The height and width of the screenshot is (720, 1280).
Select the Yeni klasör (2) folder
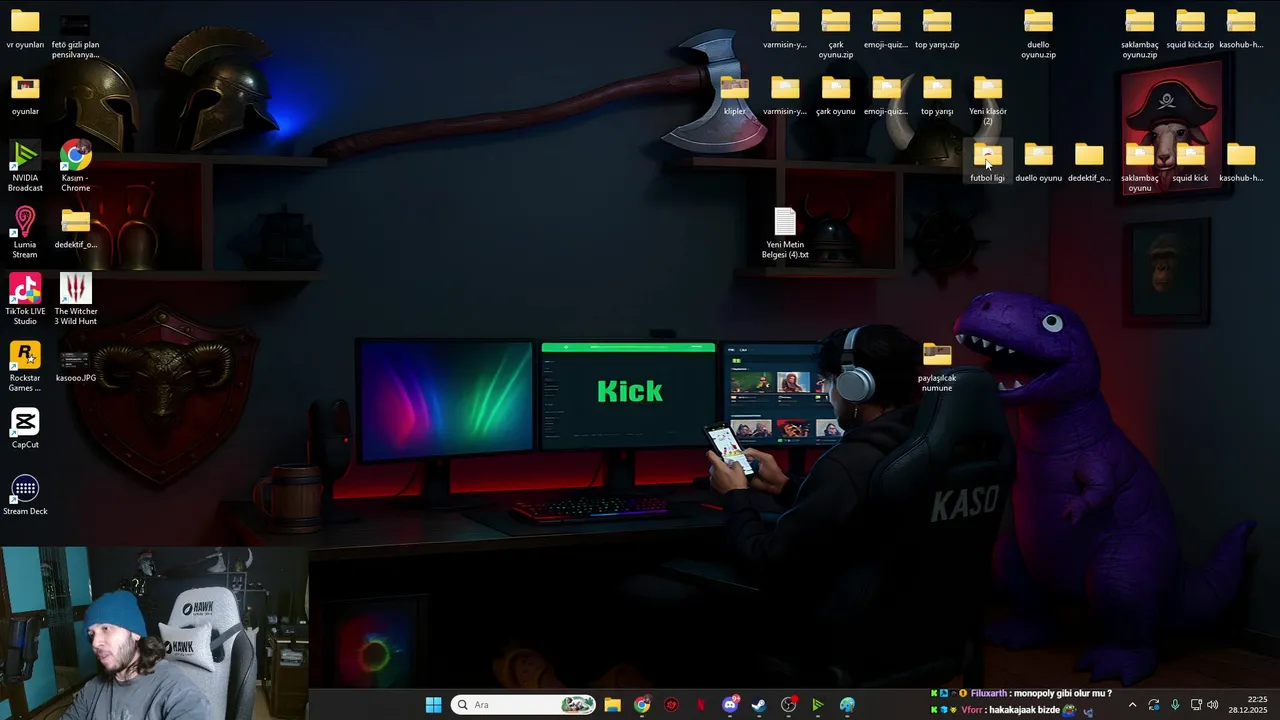click(988, 100)
